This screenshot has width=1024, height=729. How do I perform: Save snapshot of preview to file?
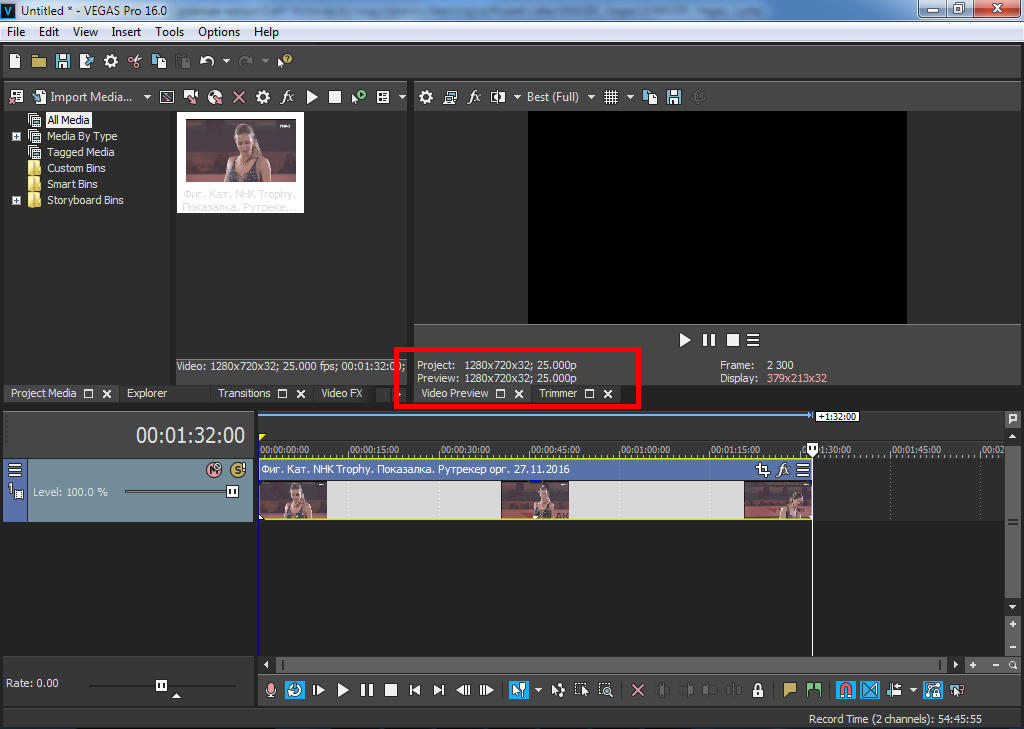(674, 97)
